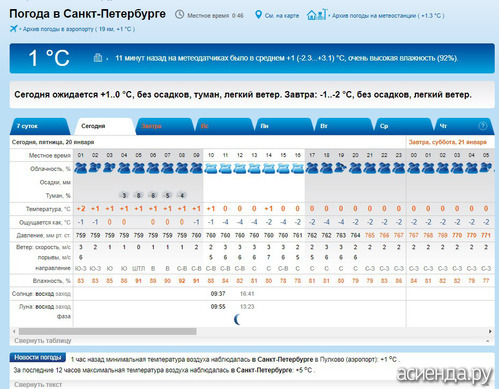This screenshot has width=499, height=389.
Task: Click the airplane icon for airport archive
Action: 13,29
